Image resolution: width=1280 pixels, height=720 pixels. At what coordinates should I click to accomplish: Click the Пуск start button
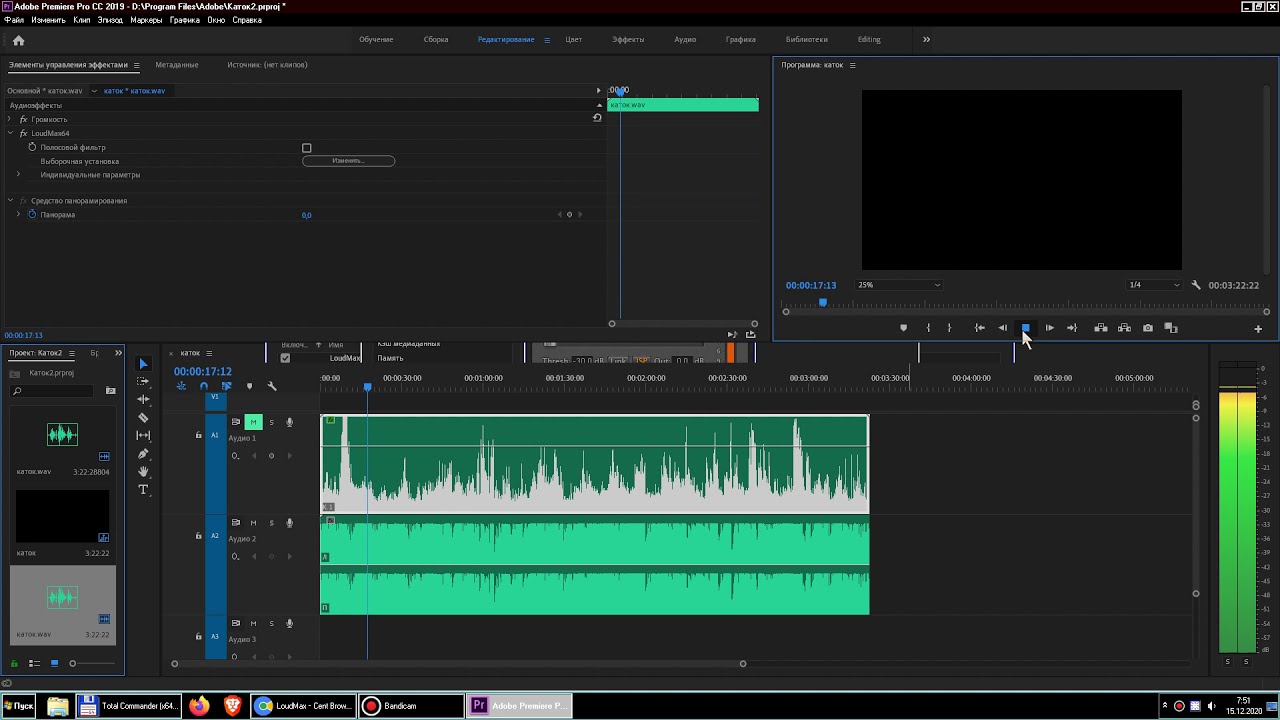(x=18, y=706)
